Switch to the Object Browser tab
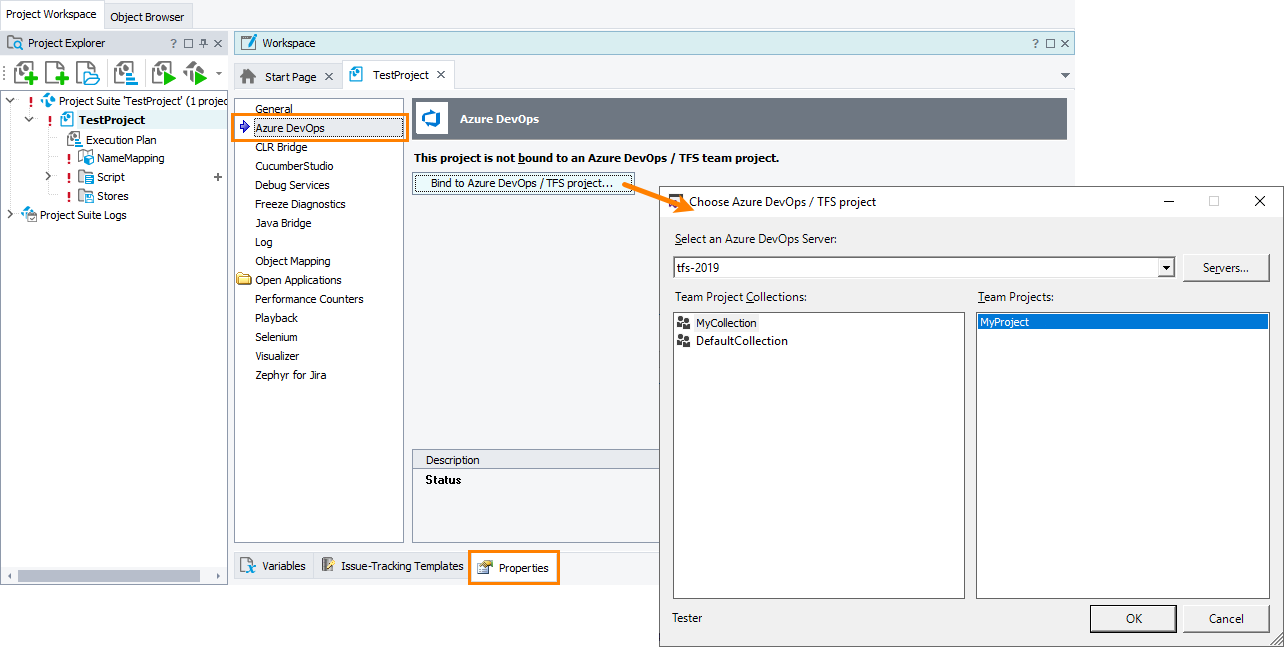This screenshot has height=649, width=1286. click(x=147, y=16)
